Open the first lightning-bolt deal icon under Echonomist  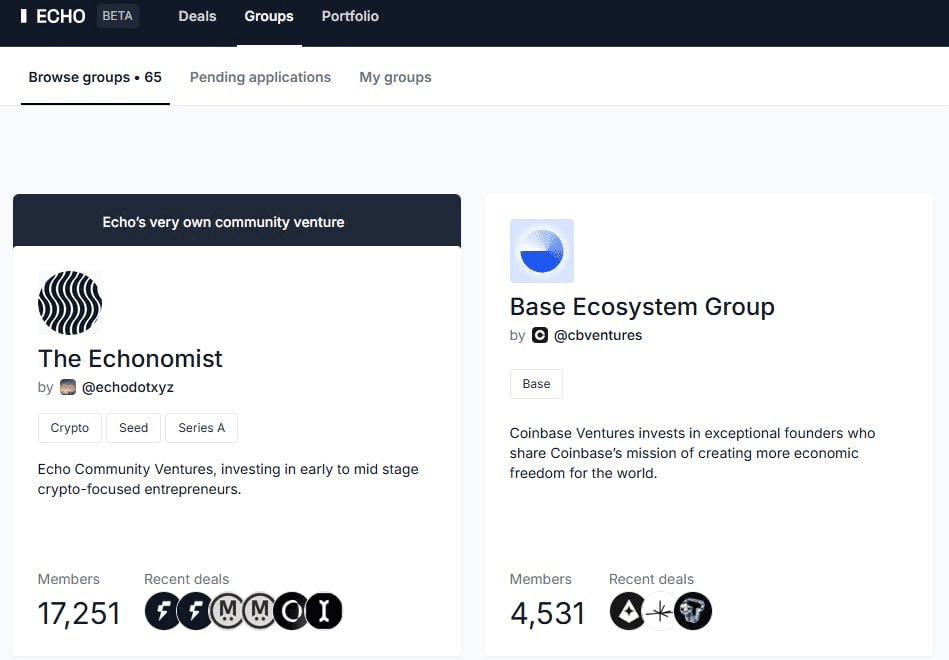(x=162, y=611)
